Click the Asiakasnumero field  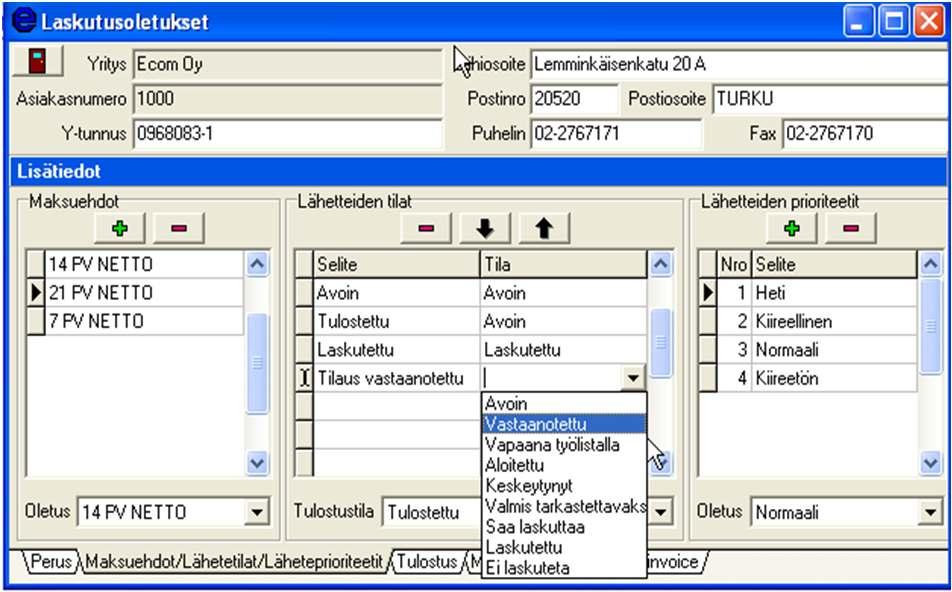click(288, 98)
